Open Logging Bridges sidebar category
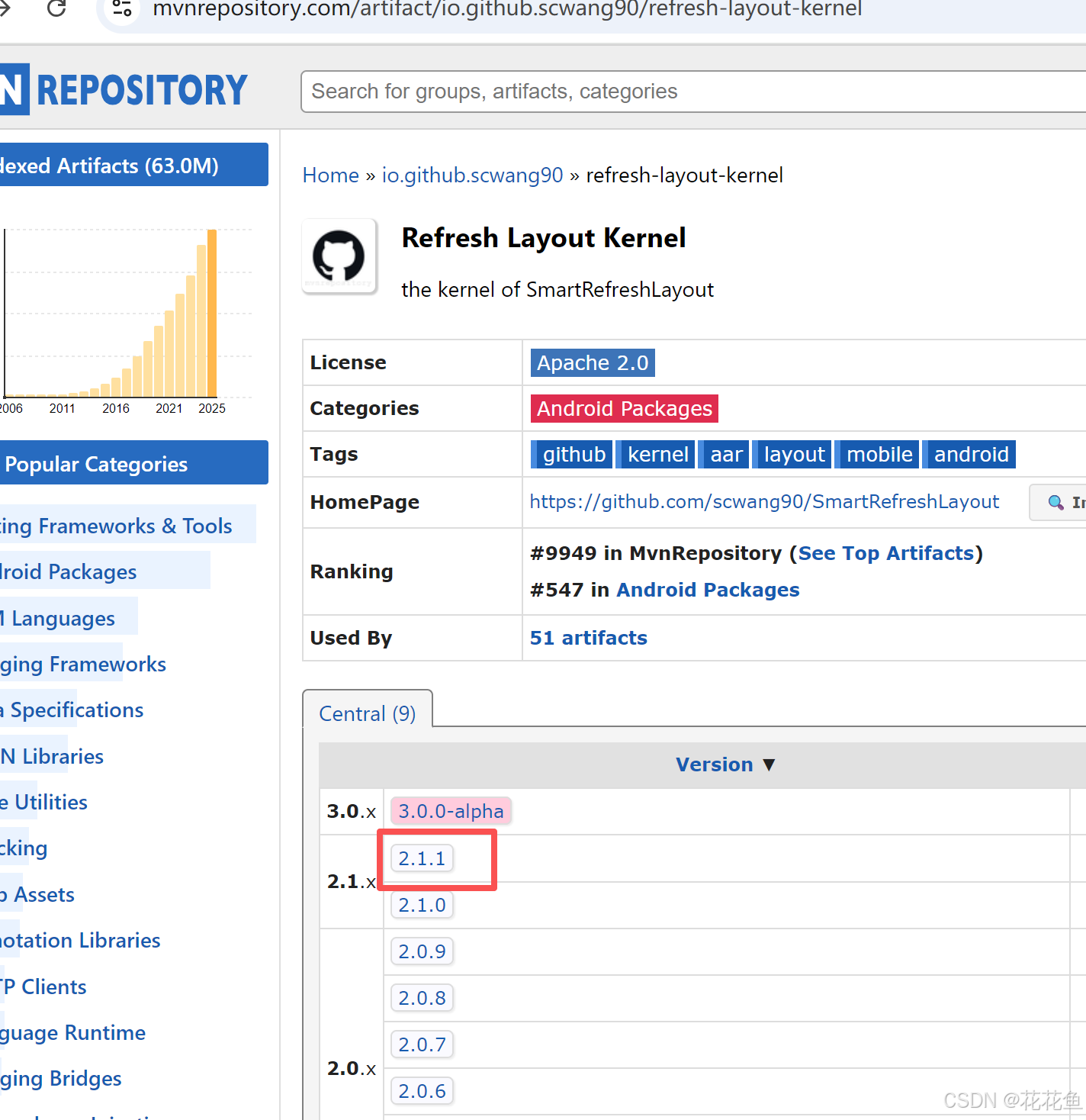The width and height of the screenshot is (1086, 1120). (x=61, y=1078)
